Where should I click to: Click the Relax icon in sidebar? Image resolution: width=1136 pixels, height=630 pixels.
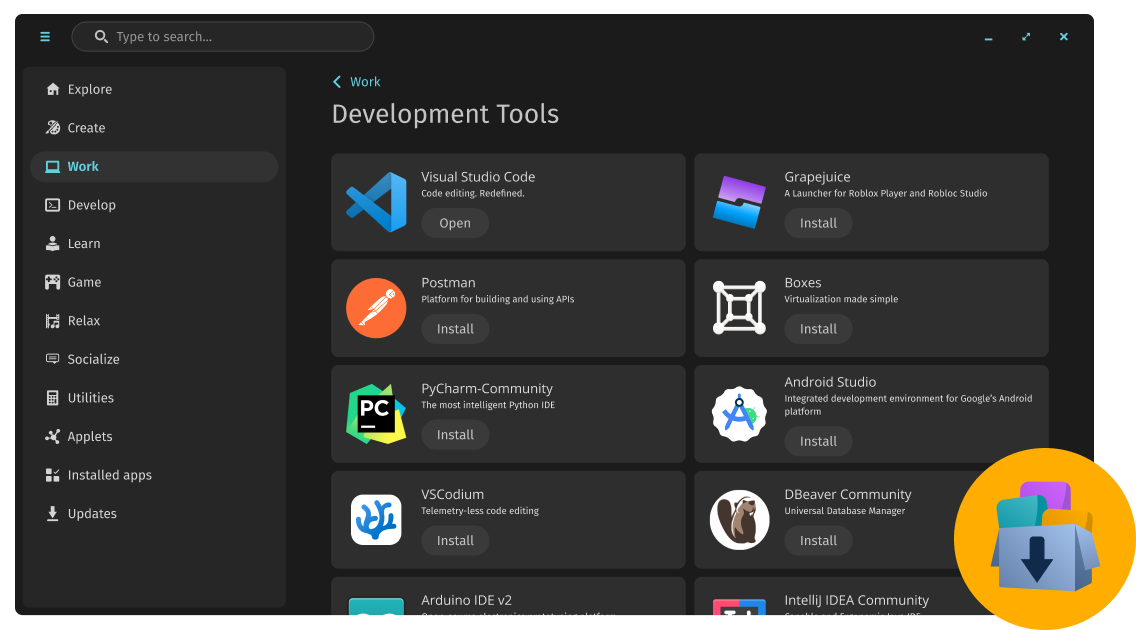click(52, 321)
